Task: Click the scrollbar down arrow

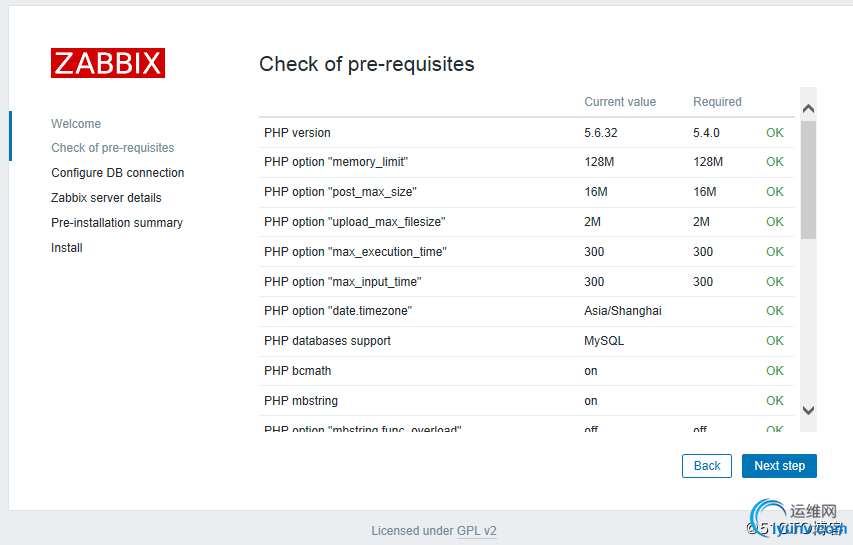Action: click(808, 410)
